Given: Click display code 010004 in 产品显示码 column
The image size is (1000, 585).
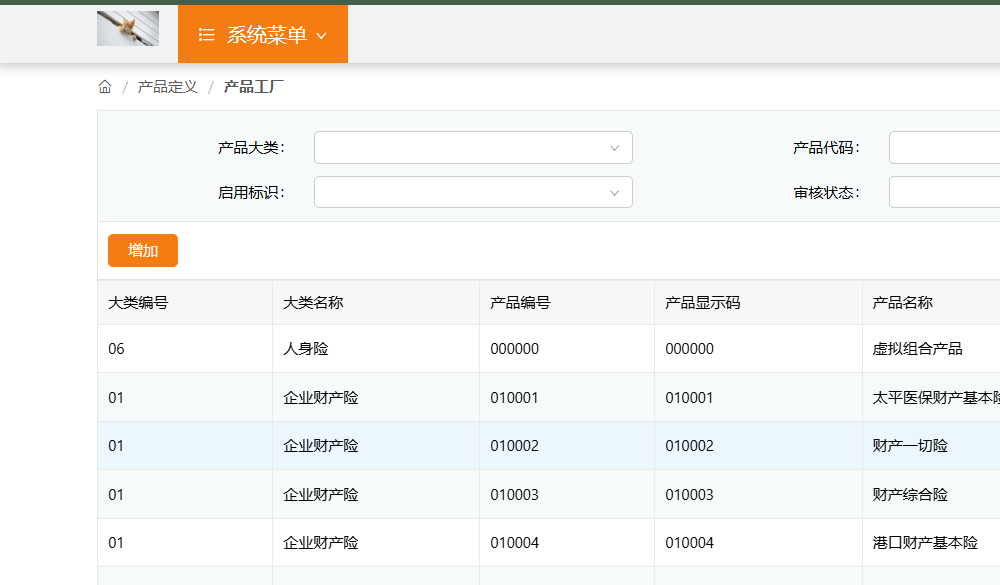Looking at the screenshot, I should (689, 543).
